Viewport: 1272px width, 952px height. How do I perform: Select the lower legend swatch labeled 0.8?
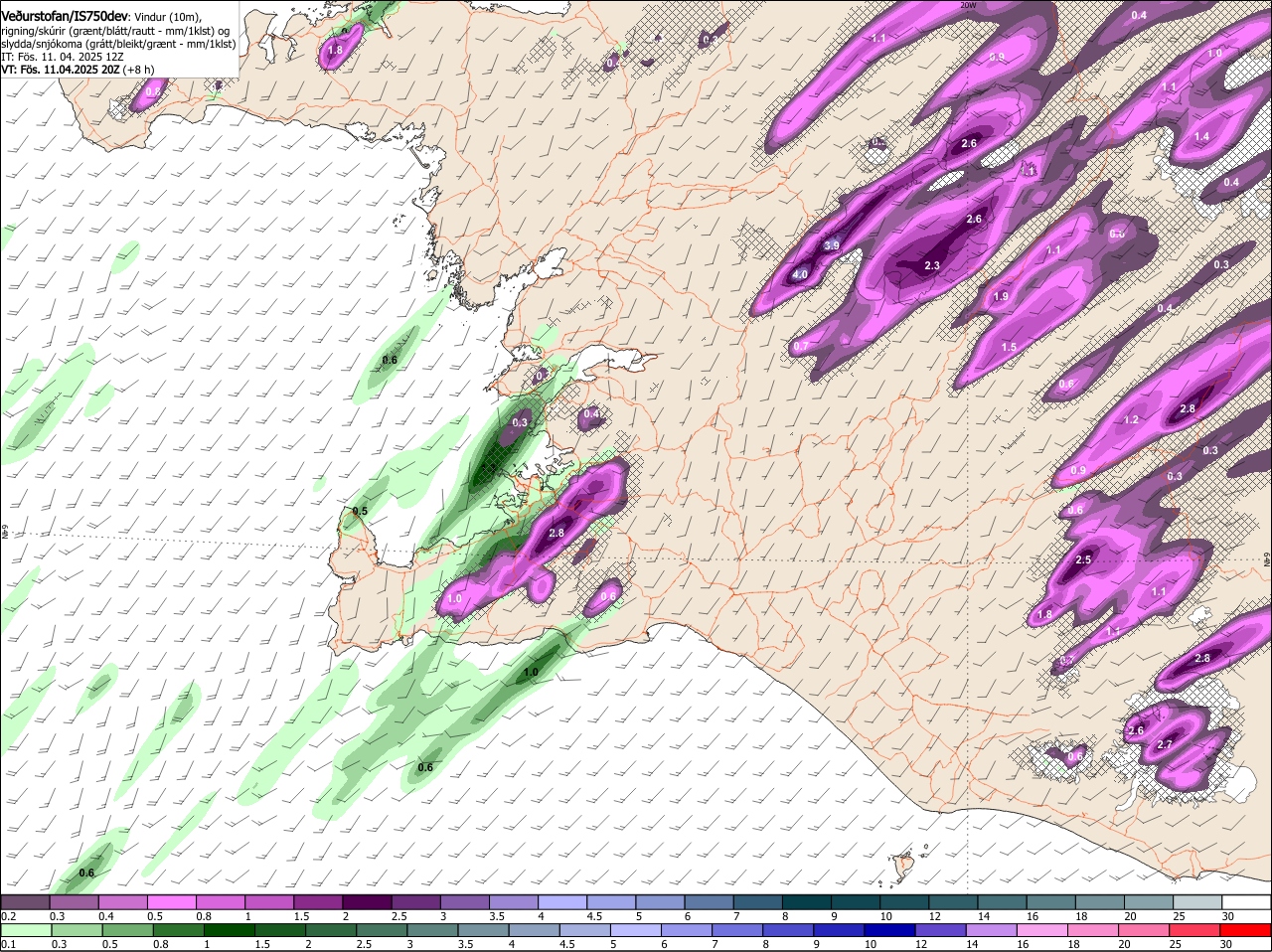tap(177, 929)
